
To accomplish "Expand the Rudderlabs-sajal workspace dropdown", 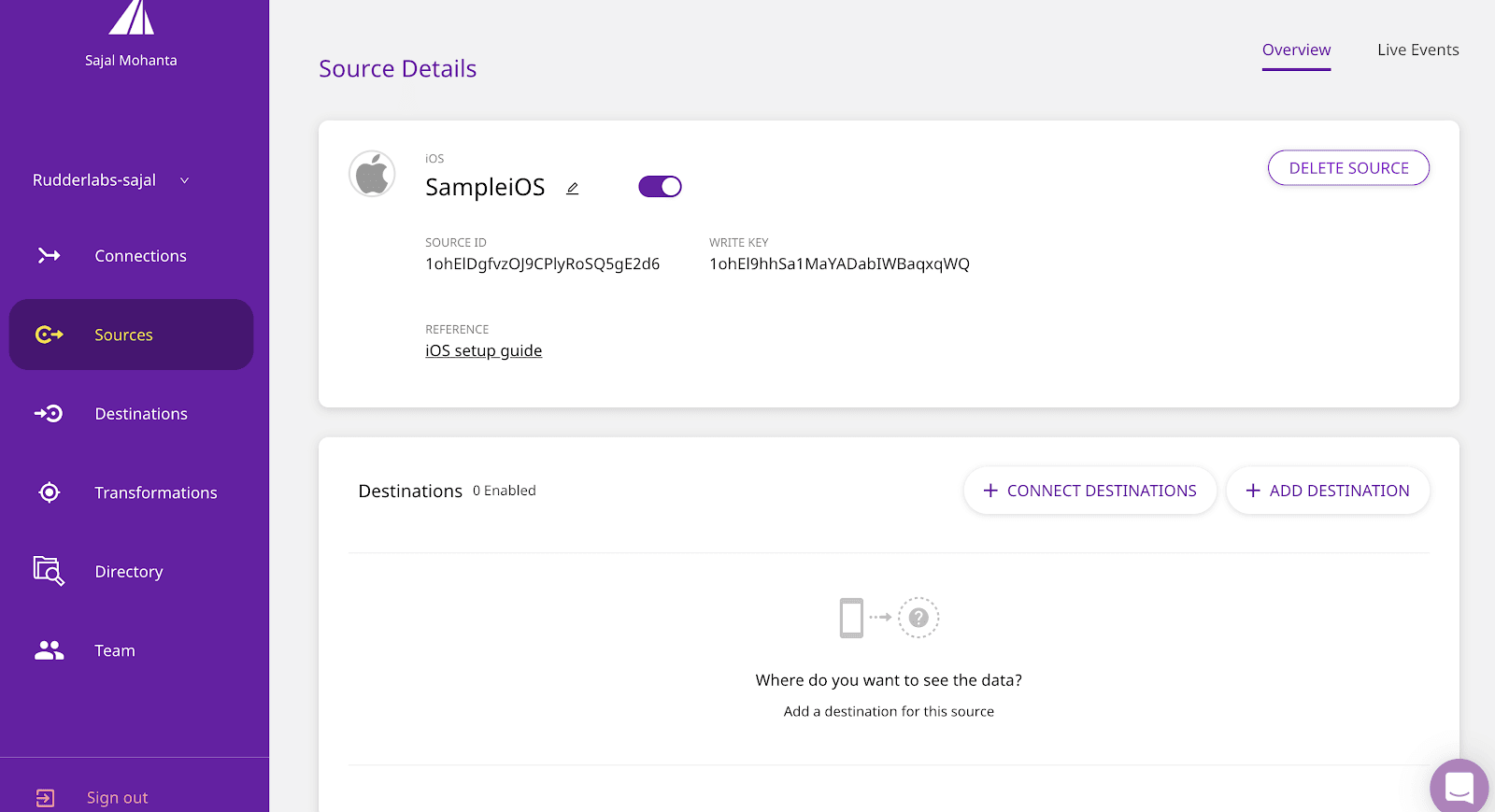I will pos(184,180).
